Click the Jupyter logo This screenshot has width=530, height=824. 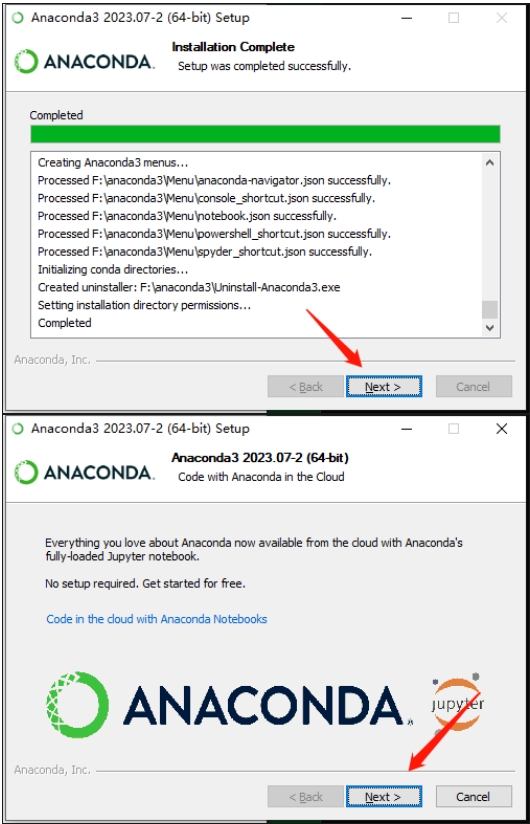457,704
